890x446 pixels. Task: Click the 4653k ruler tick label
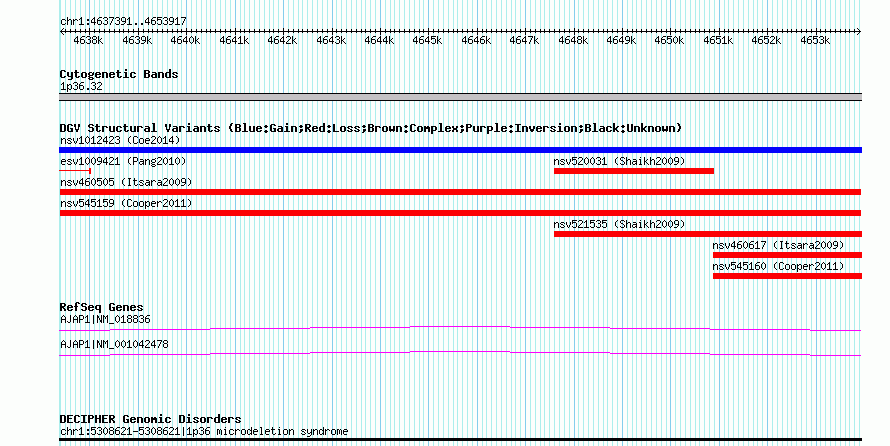(x=815, y=41)
